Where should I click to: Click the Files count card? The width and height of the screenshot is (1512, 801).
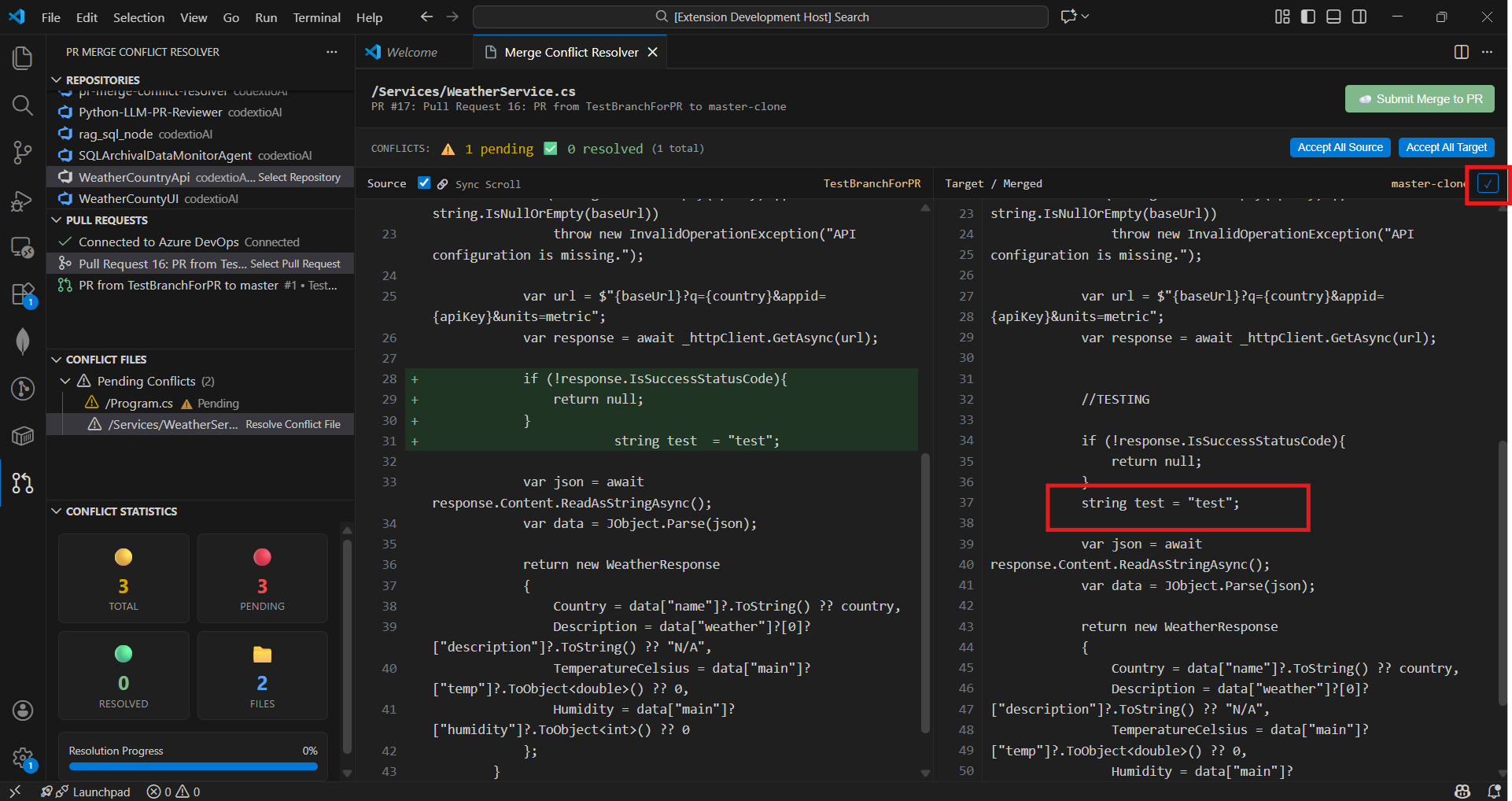(x=262, y=675)
